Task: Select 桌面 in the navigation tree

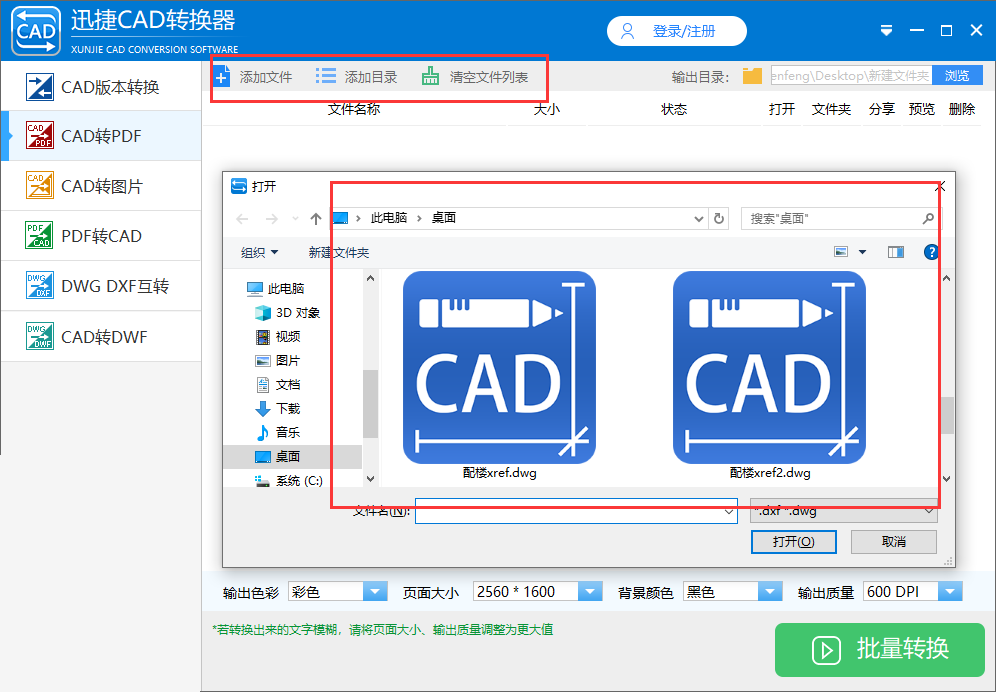Action: [293, 456]
